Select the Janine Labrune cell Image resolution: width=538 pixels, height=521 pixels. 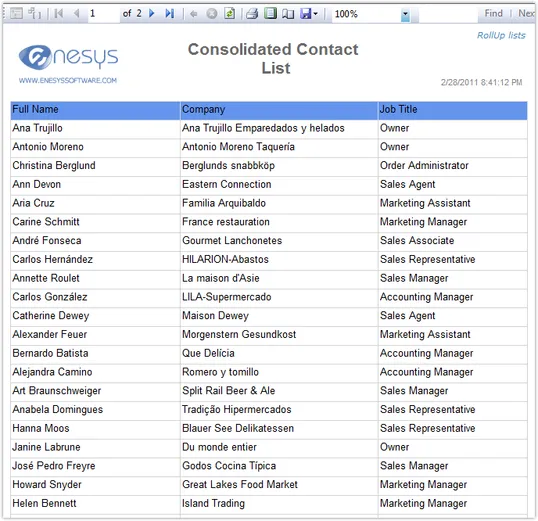(95, 448)
